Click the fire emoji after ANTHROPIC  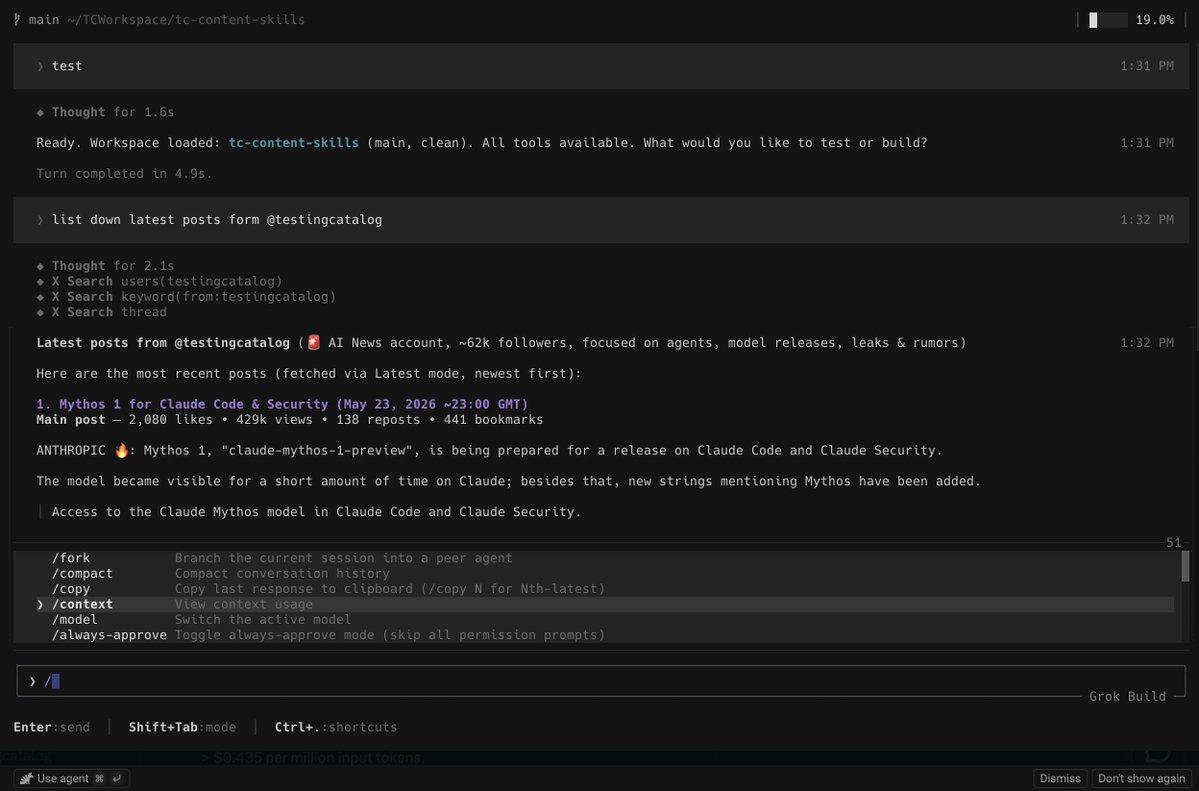(x=122, y=450)
